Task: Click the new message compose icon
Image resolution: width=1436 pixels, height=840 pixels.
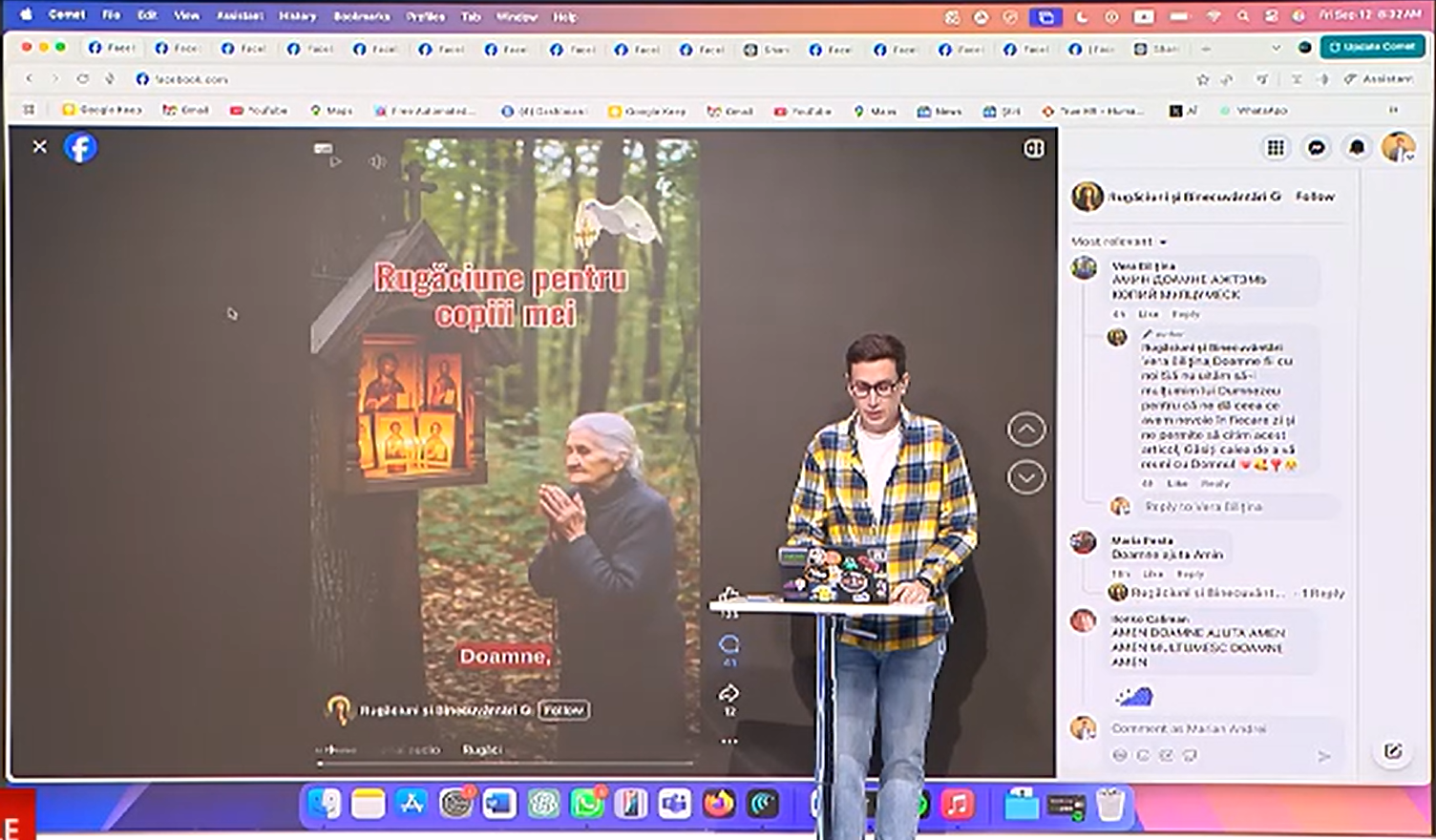Action: (1393, 751)
